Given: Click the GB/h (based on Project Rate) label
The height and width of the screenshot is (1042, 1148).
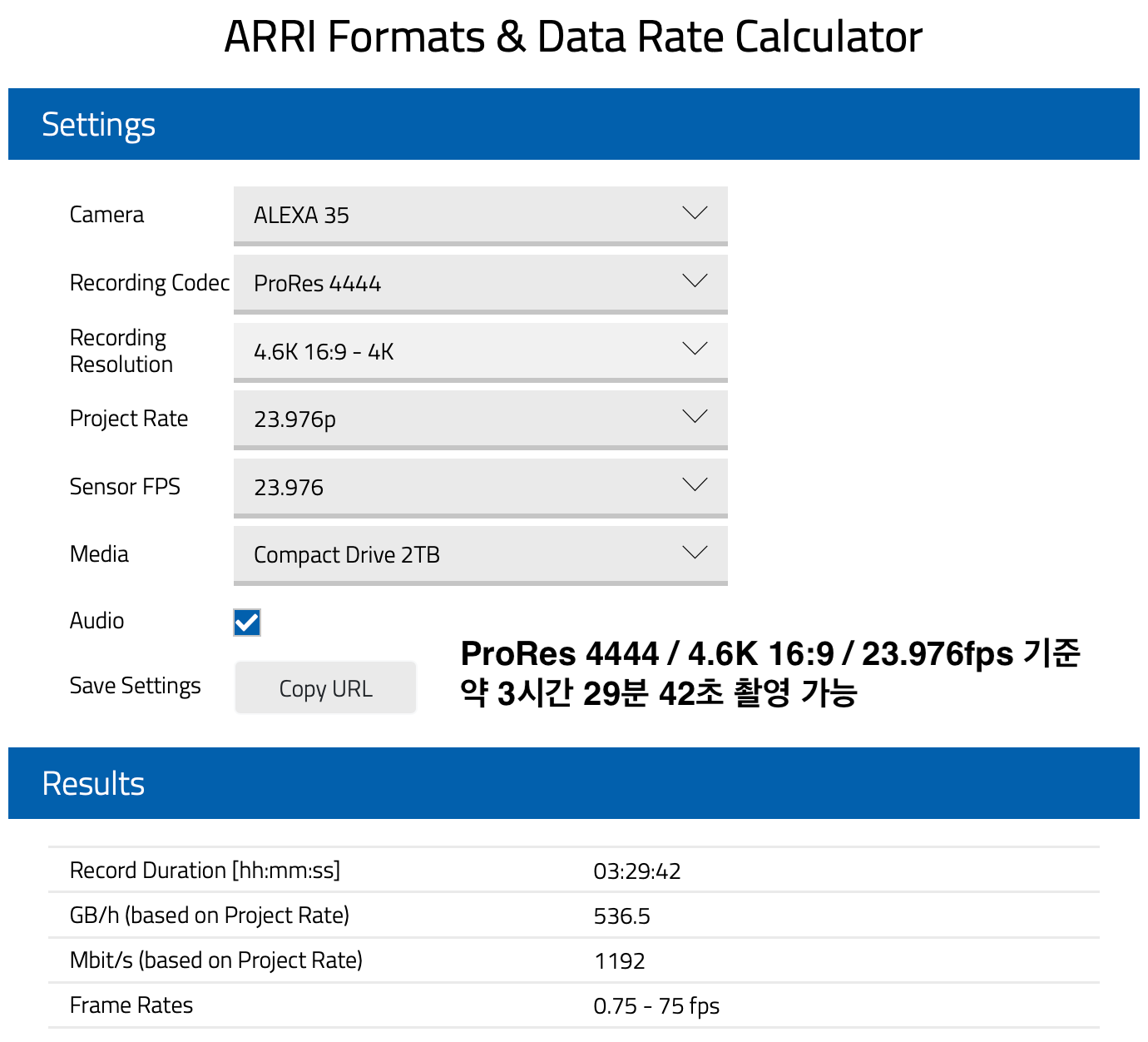Looking at the screenshot, I should pos(210,915).
